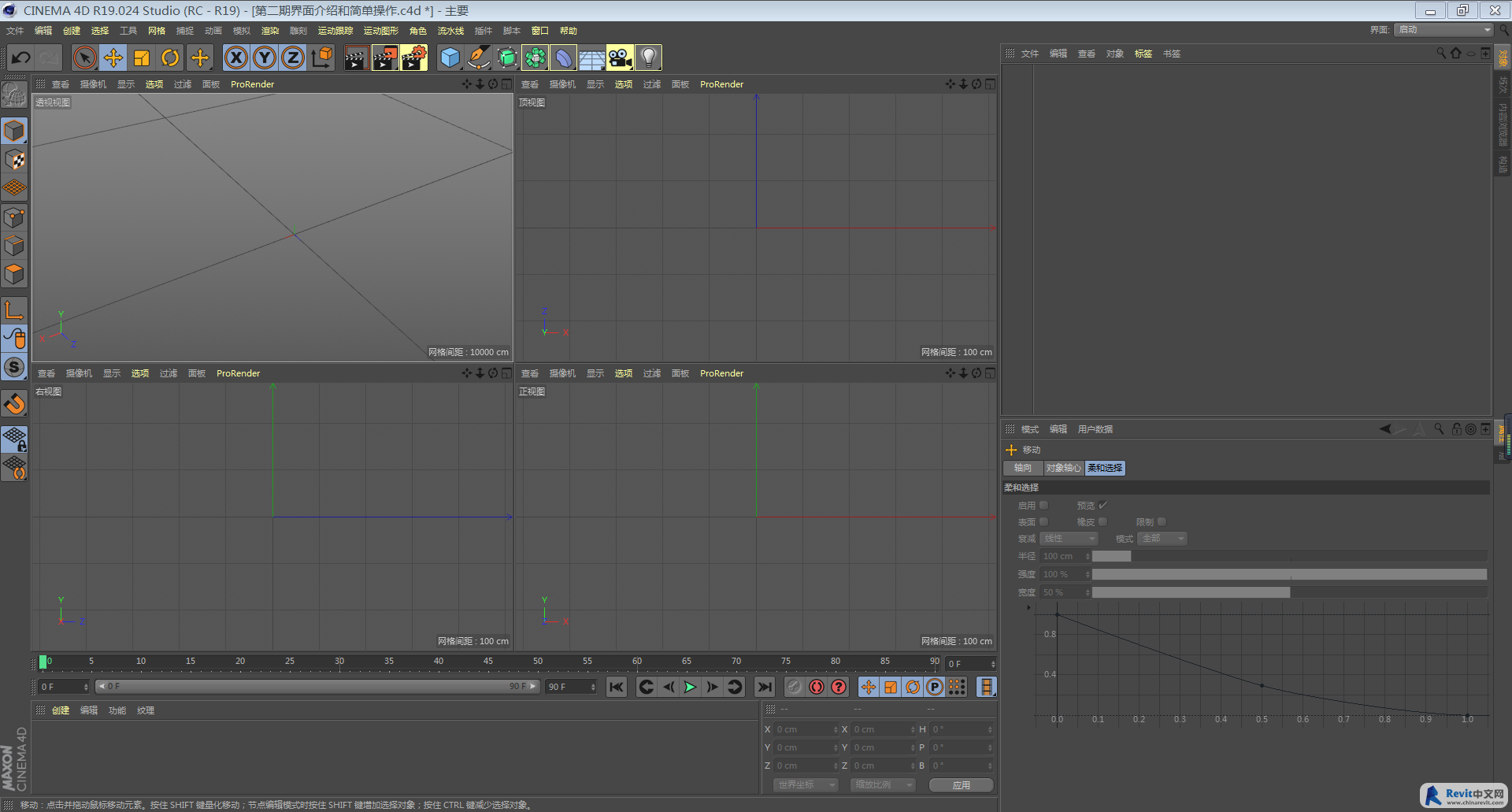Screen dimensions: 1512x812
Task: Switch to polygon mode in the left sidebar
Action: pyautogui.click(x=14, y=274)
